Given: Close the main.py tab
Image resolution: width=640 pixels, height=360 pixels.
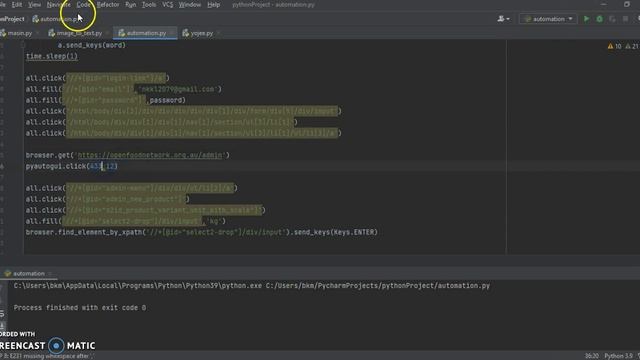Looking at the screenshot, I should pos(38,33).
